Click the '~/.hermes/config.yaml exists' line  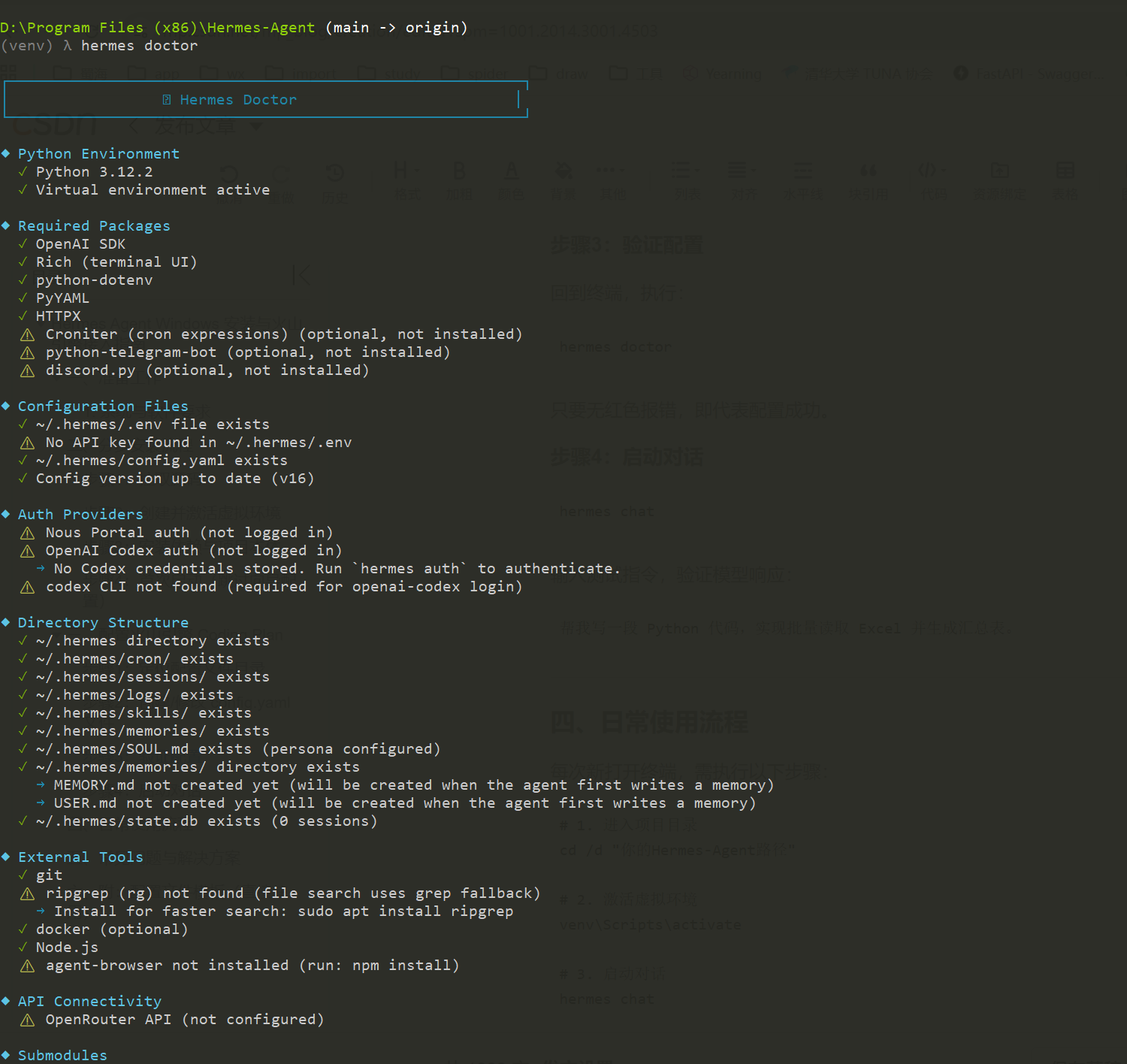point(162,461)
